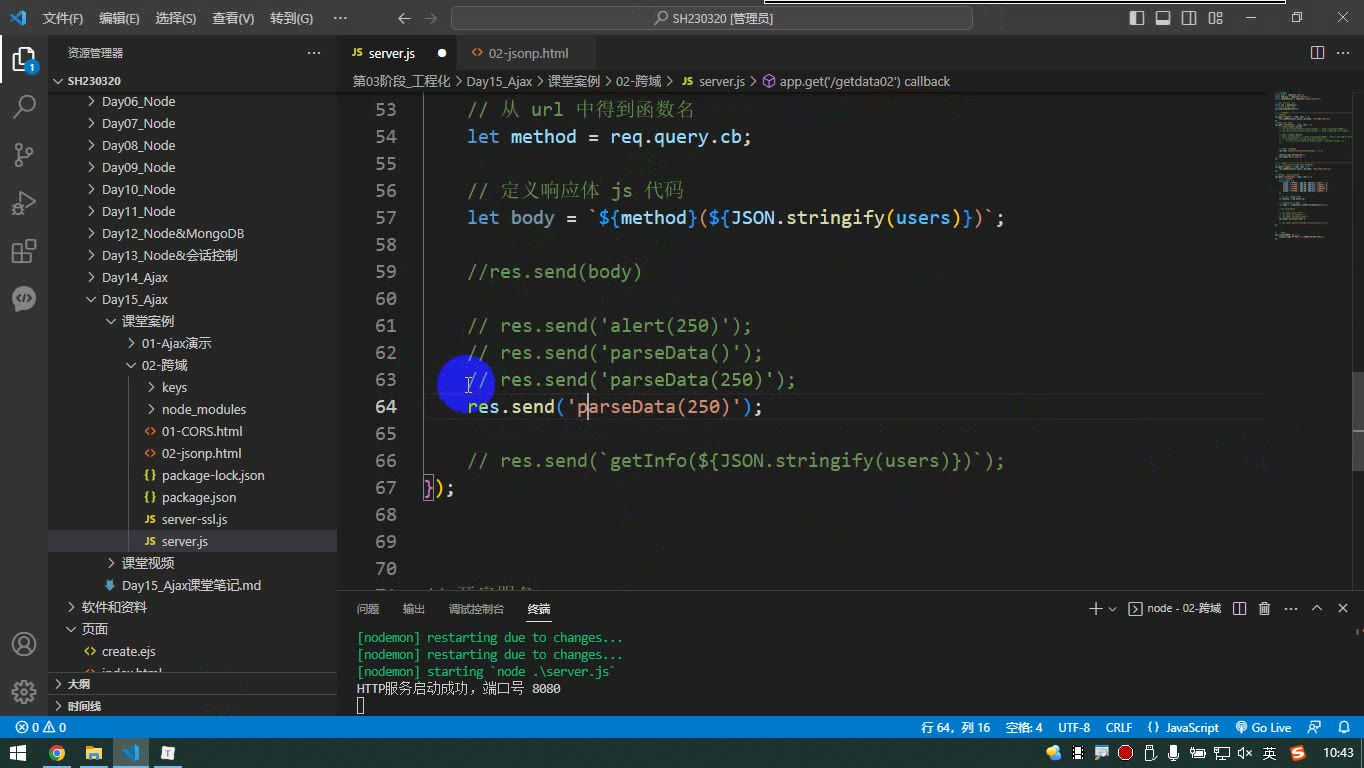
Task: Open the command center search box
Action: click(712, 18)
